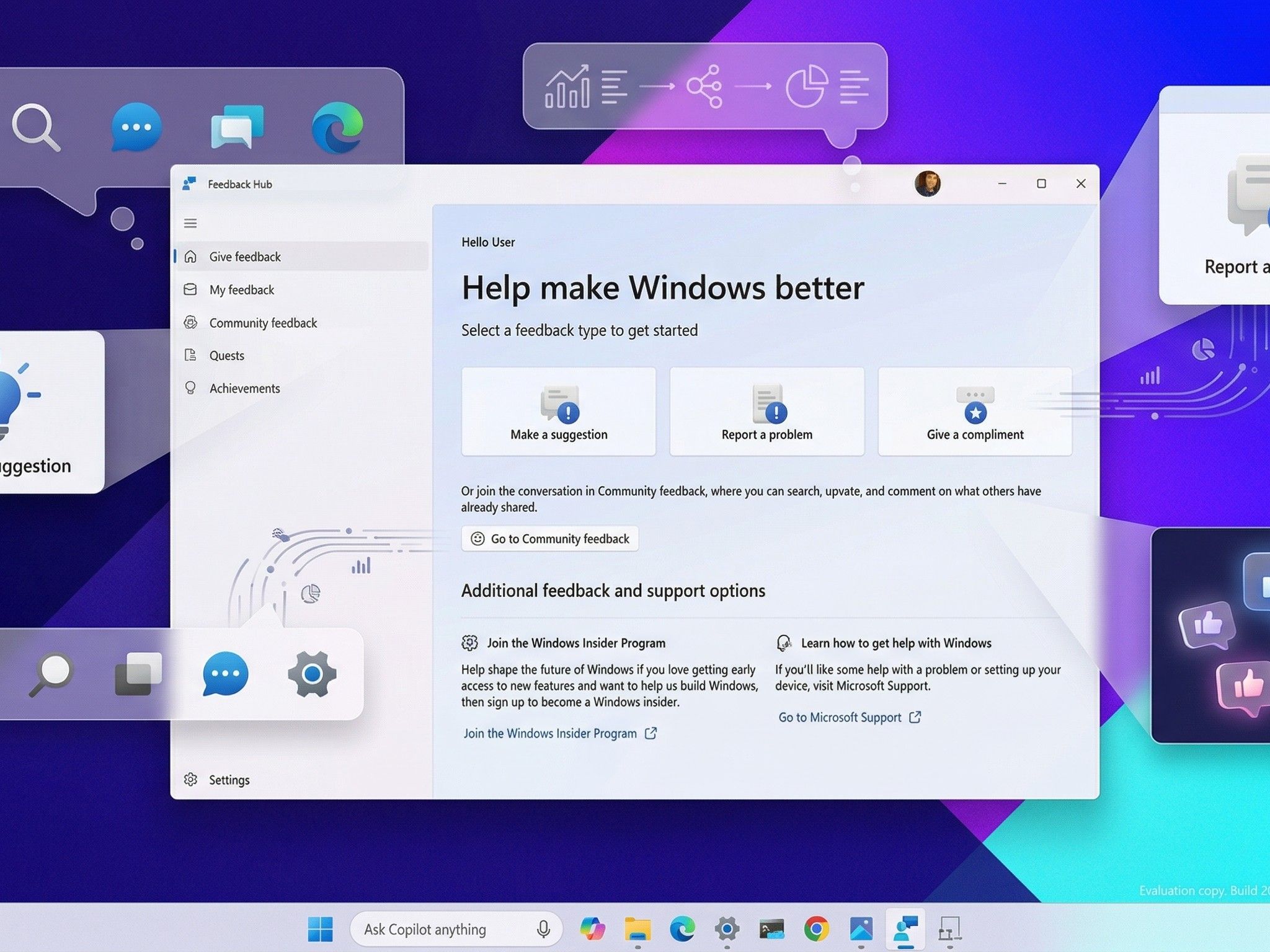Open the Quests section in the sidebar
Viewport: 1270px width, 952px height.
click(301, 355)
